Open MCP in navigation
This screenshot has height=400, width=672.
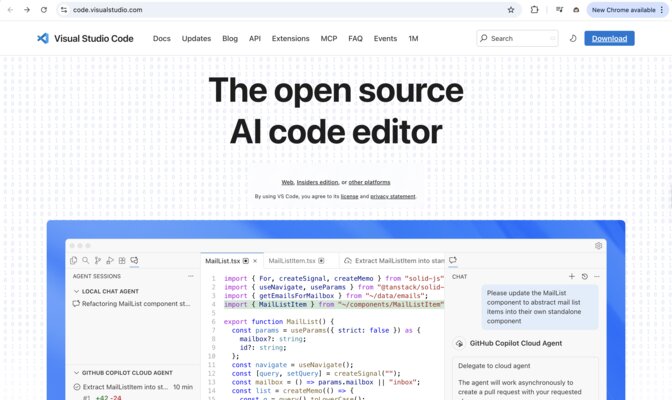[329, 38]
